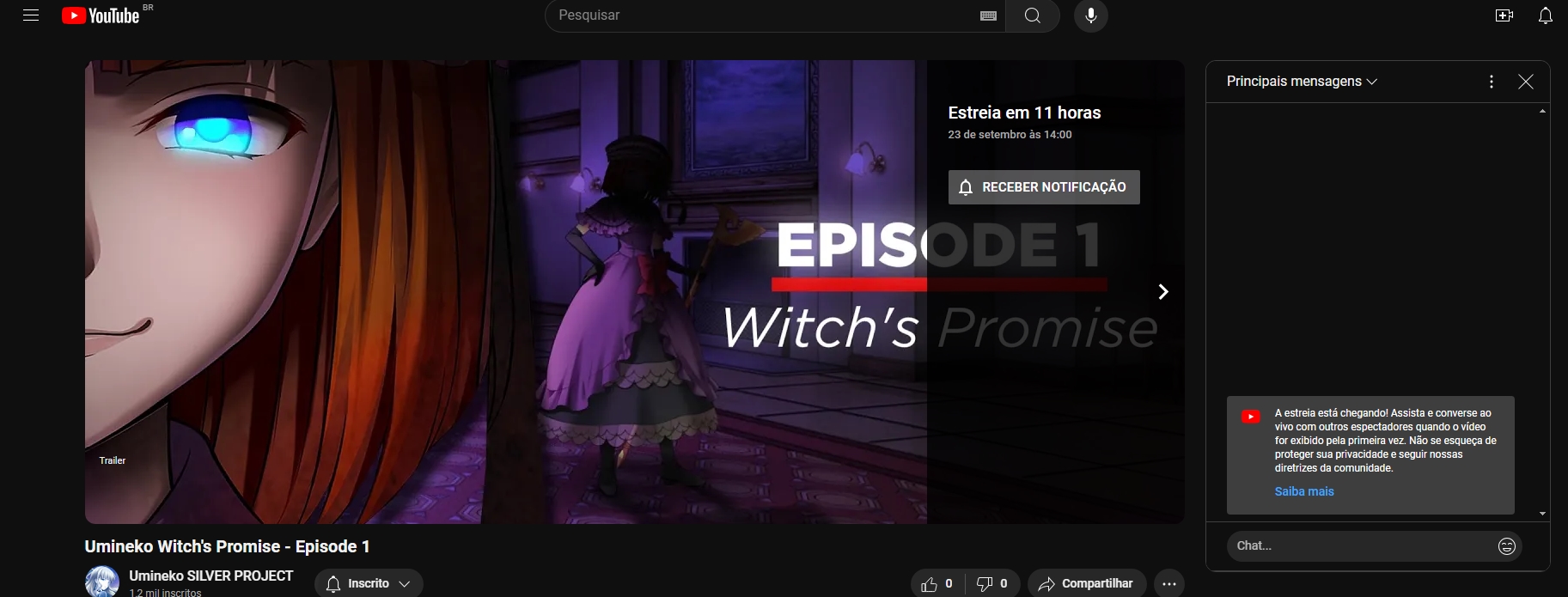Click the 1,2 mil inscritos subscriber count
Viewport: 1568px width, 597px height.
165,592
